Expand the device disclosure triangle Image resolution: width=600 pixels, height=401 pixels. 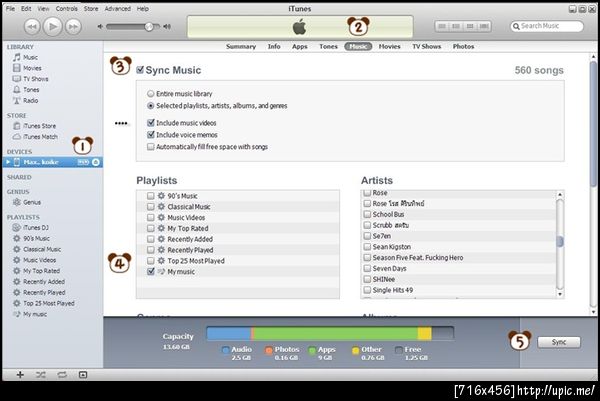click(8, 162)
